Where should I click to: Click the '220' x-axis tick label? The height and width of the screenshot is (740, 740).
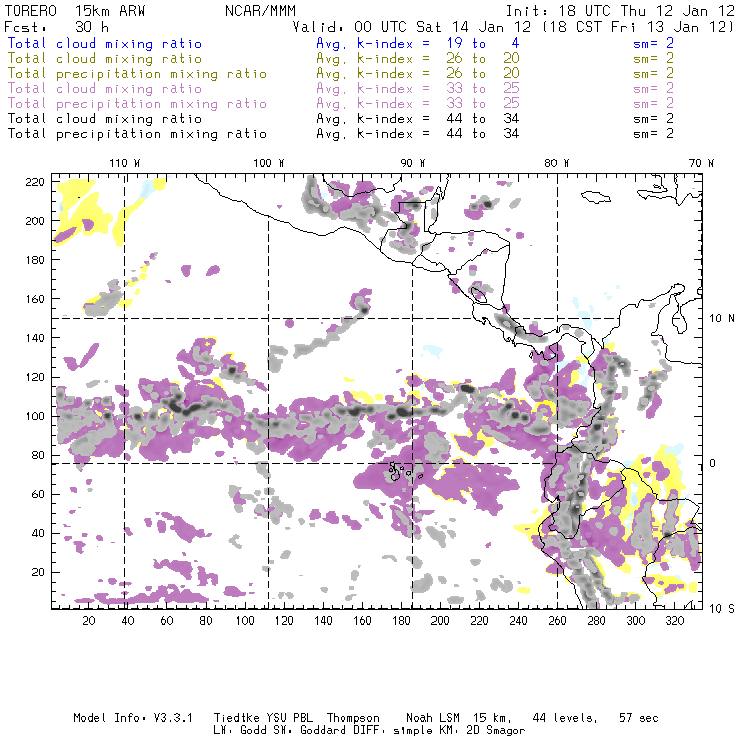click(479, 621)
